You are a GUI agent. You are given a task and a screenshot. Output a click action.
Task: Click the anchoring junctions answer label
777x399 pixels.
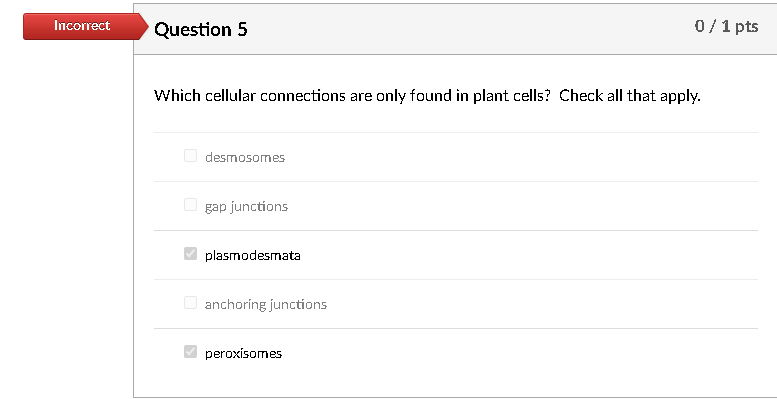[x=266, y=304]
